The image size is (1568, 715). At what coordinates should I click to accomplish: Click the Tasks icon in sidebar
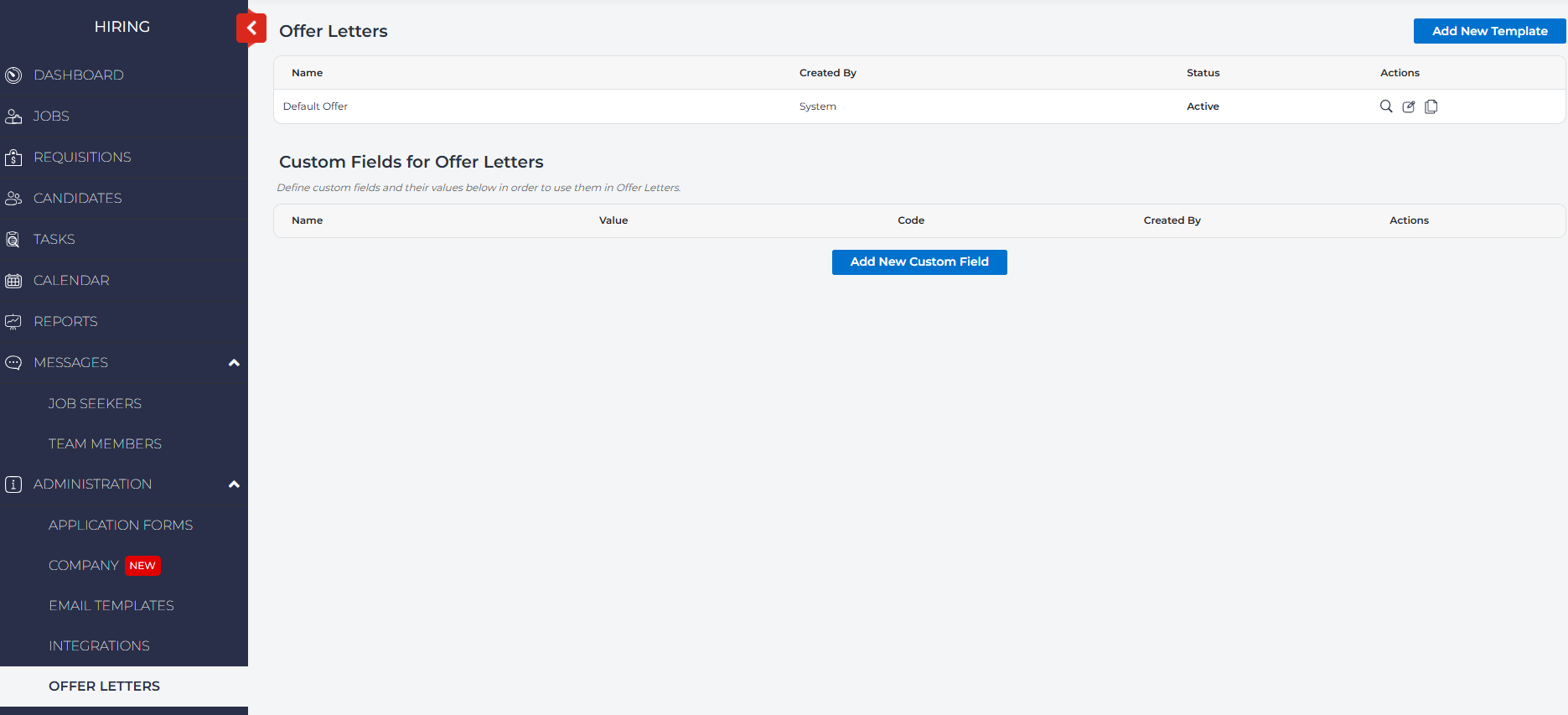pyautogui.click(x=13, y=240)
